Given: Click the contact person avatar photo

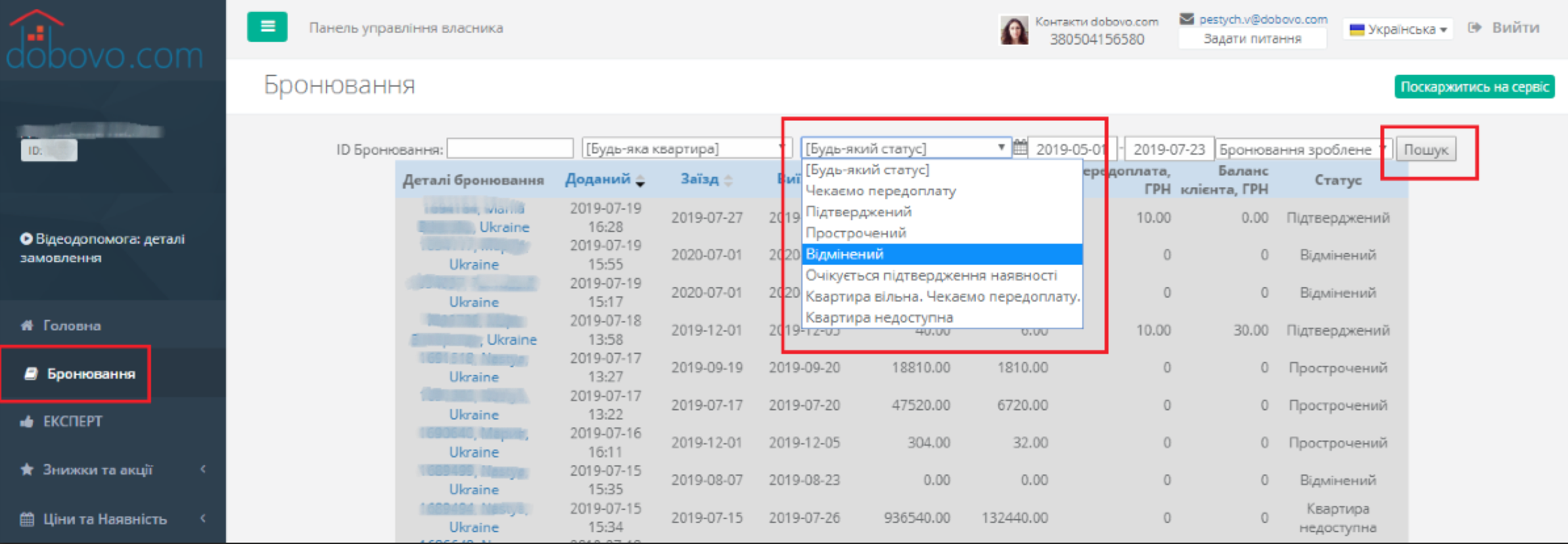Looking at the screenshot, I should click(1014, 30).
